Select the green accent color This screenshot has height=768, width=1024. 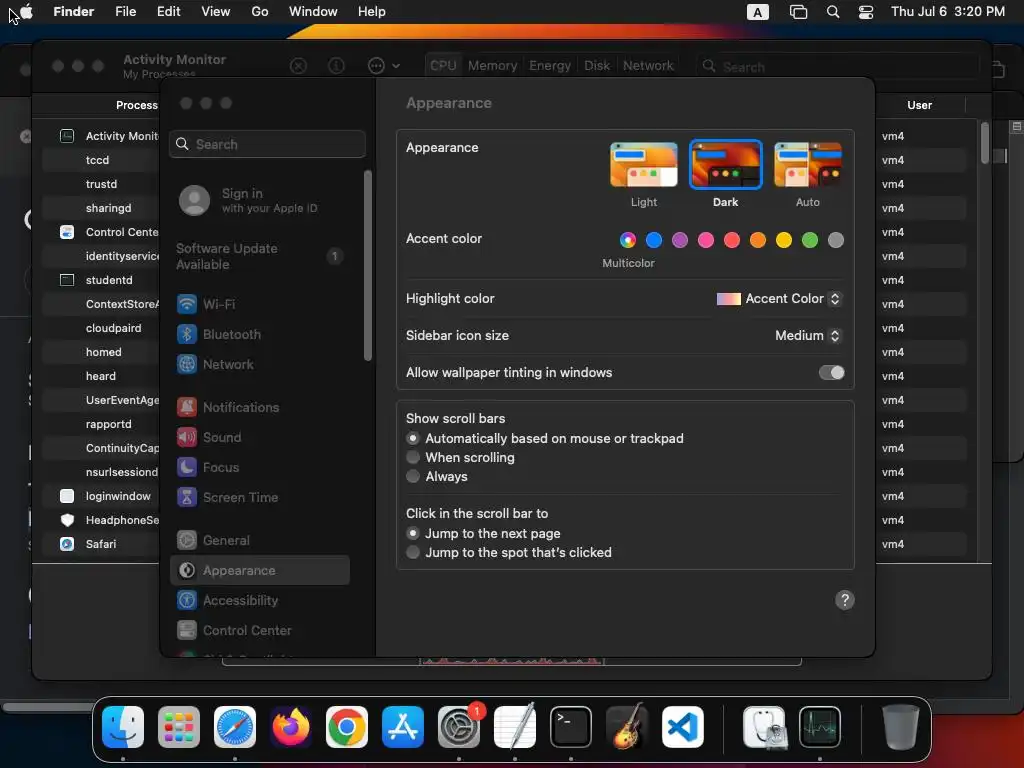click(x=810, y=240)
